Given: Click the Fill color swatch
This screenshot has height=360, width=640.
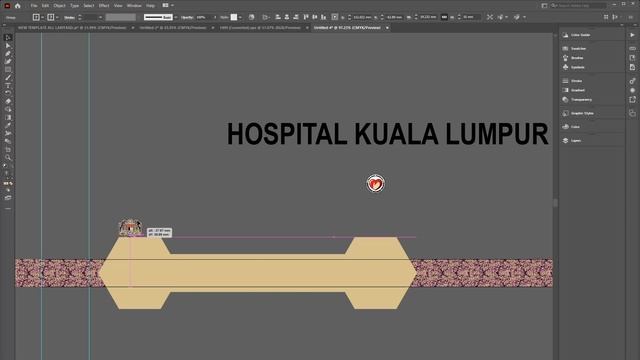Looking at the screenshot, I should click(36, 17).
